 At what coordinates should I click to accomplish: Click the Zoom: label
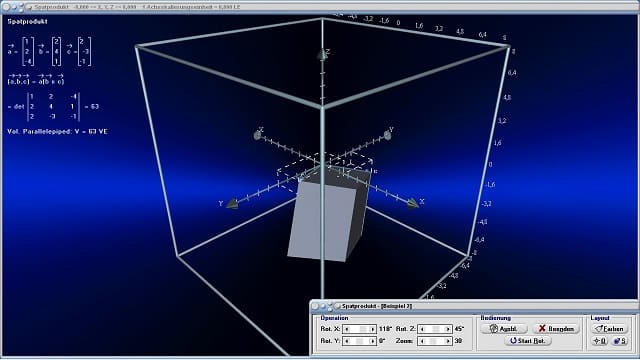pyautogui.click(x=404, y=341)
